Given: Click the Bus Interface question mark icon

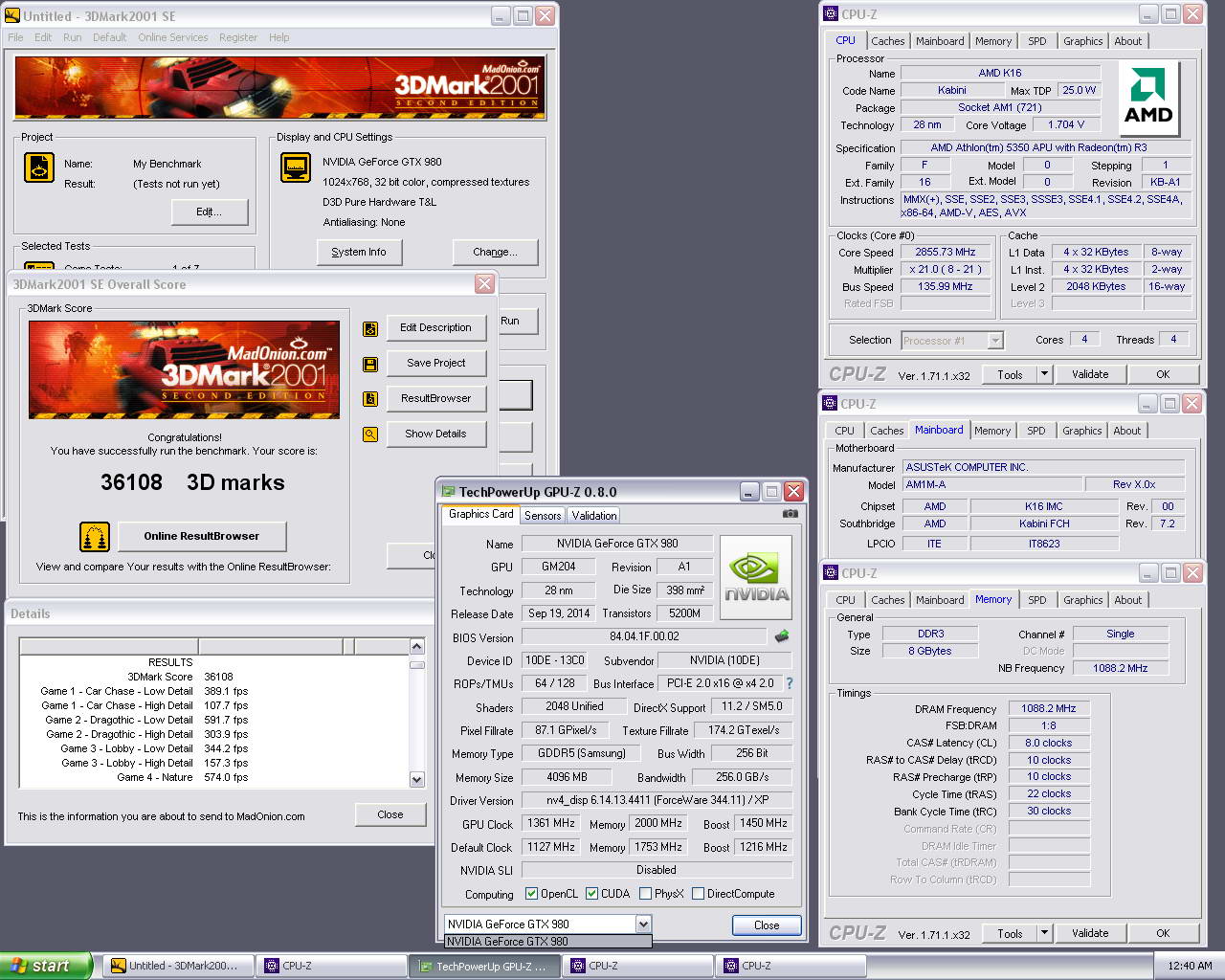Looking at the screenshot, I should 790,683.
